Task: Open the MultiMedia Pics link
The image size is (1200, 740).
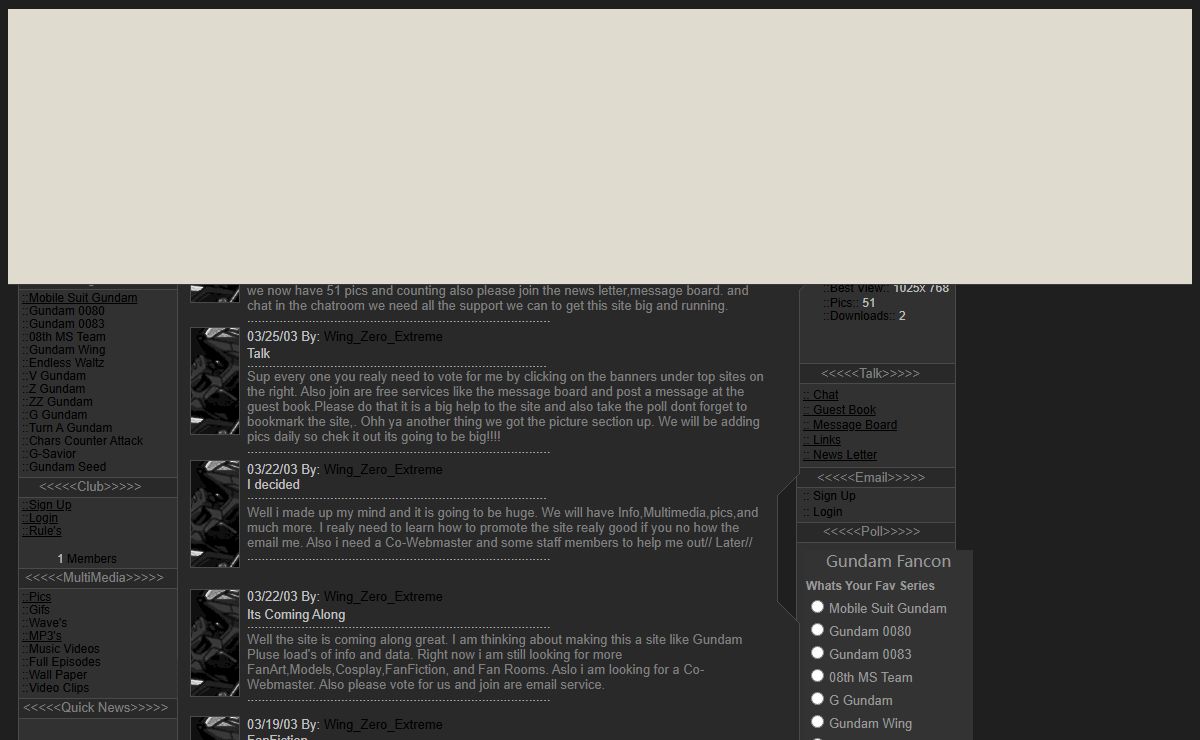Action: click(37, 597)
